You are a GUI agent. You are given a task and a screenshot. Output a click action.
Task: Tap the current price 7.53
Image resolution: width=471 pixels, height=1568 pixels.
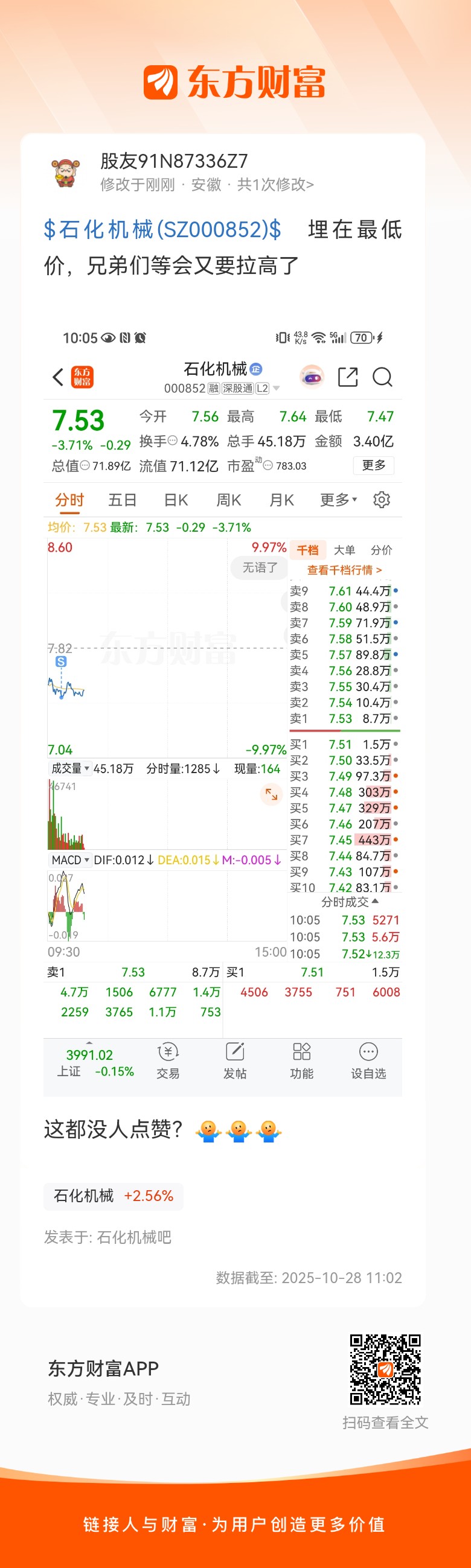tap(78, 421)
